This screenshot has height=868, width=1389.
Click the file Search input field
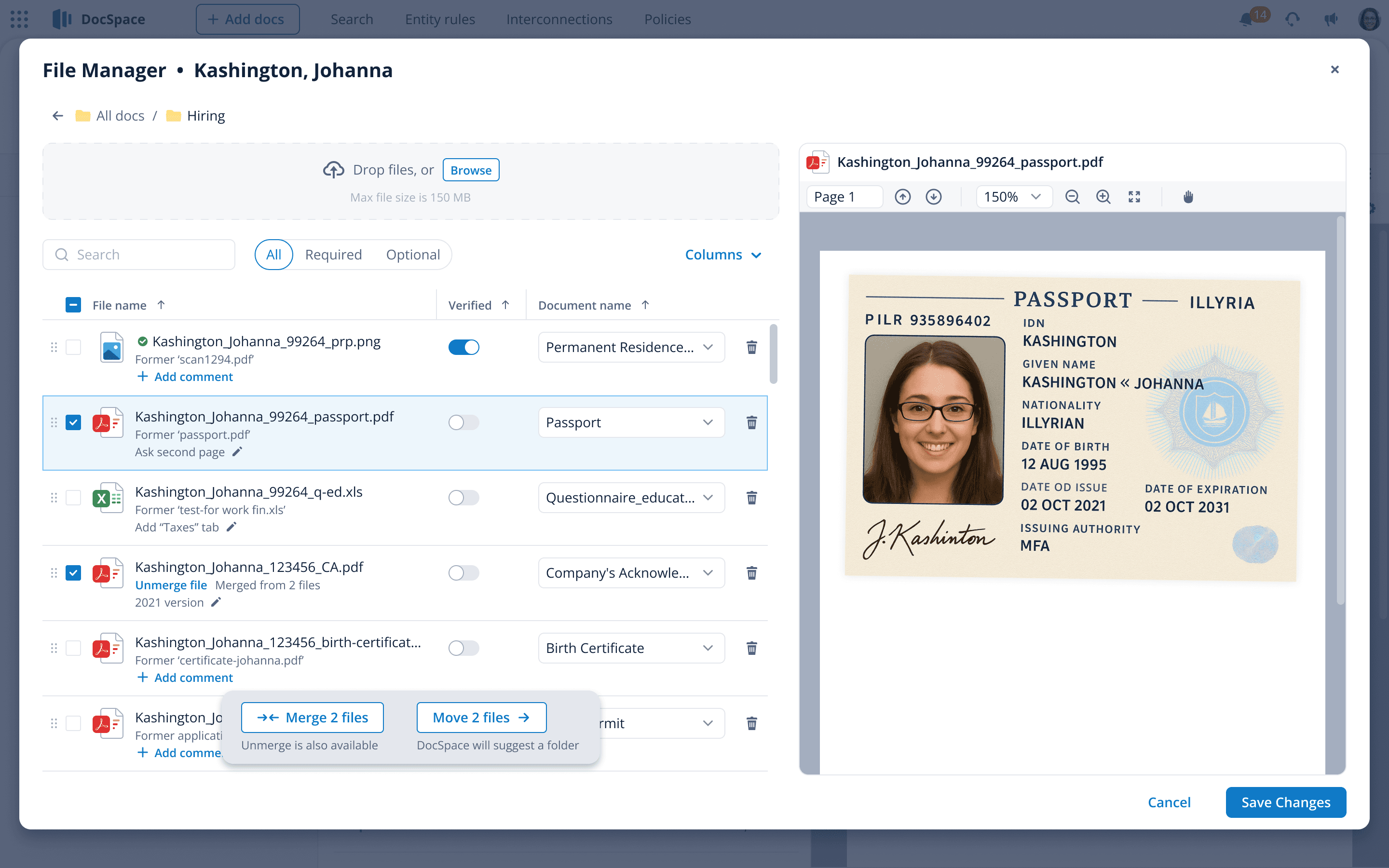(139, 255)
